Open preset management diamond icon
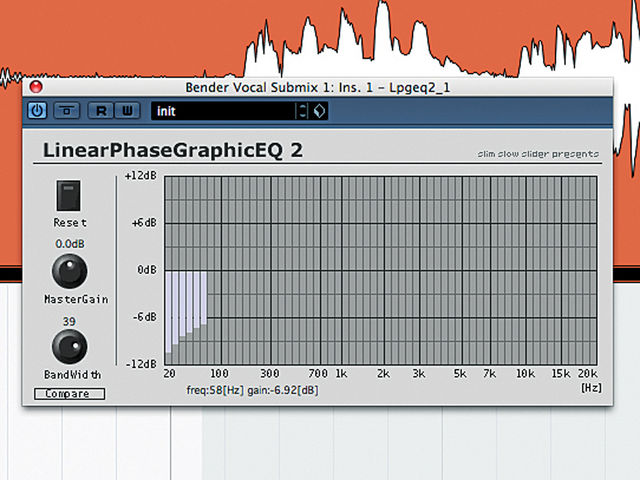This screenshot has height=480, width=640. [x=319, y=111]
